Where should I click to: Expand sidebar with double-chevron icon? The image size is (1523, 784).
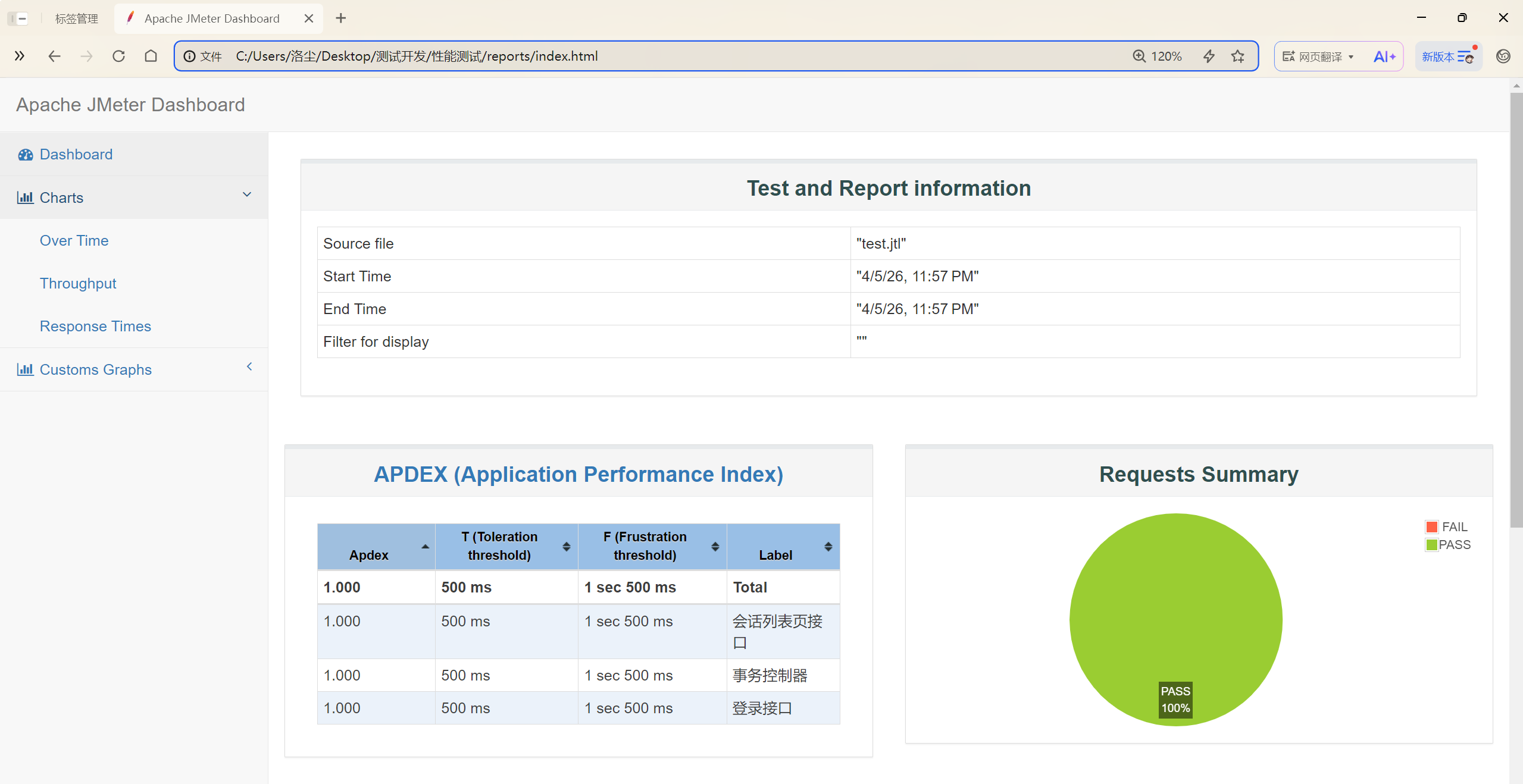(20, 56)
